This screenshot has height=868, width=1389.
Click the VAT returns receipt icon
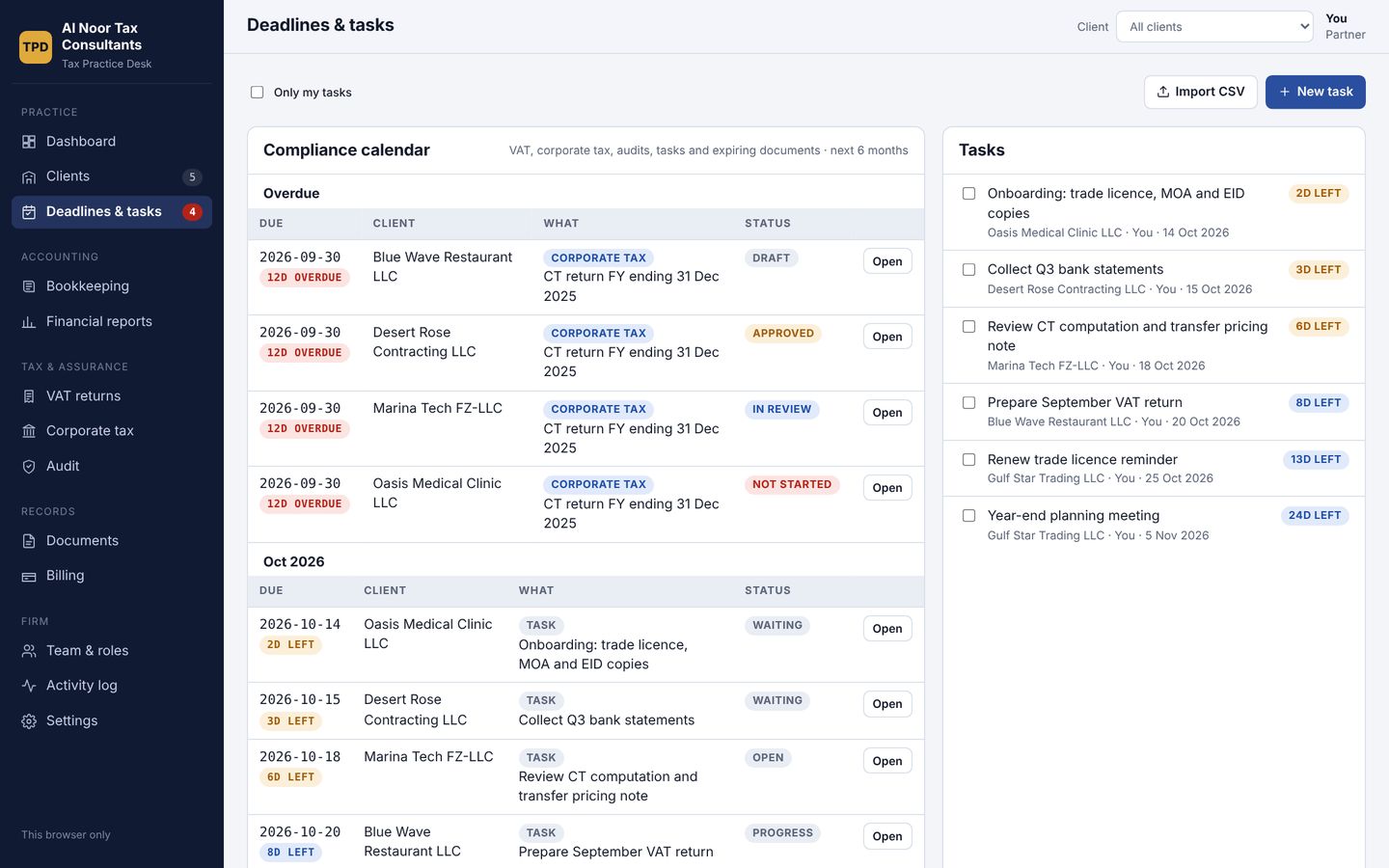click(x=29, y=396)
